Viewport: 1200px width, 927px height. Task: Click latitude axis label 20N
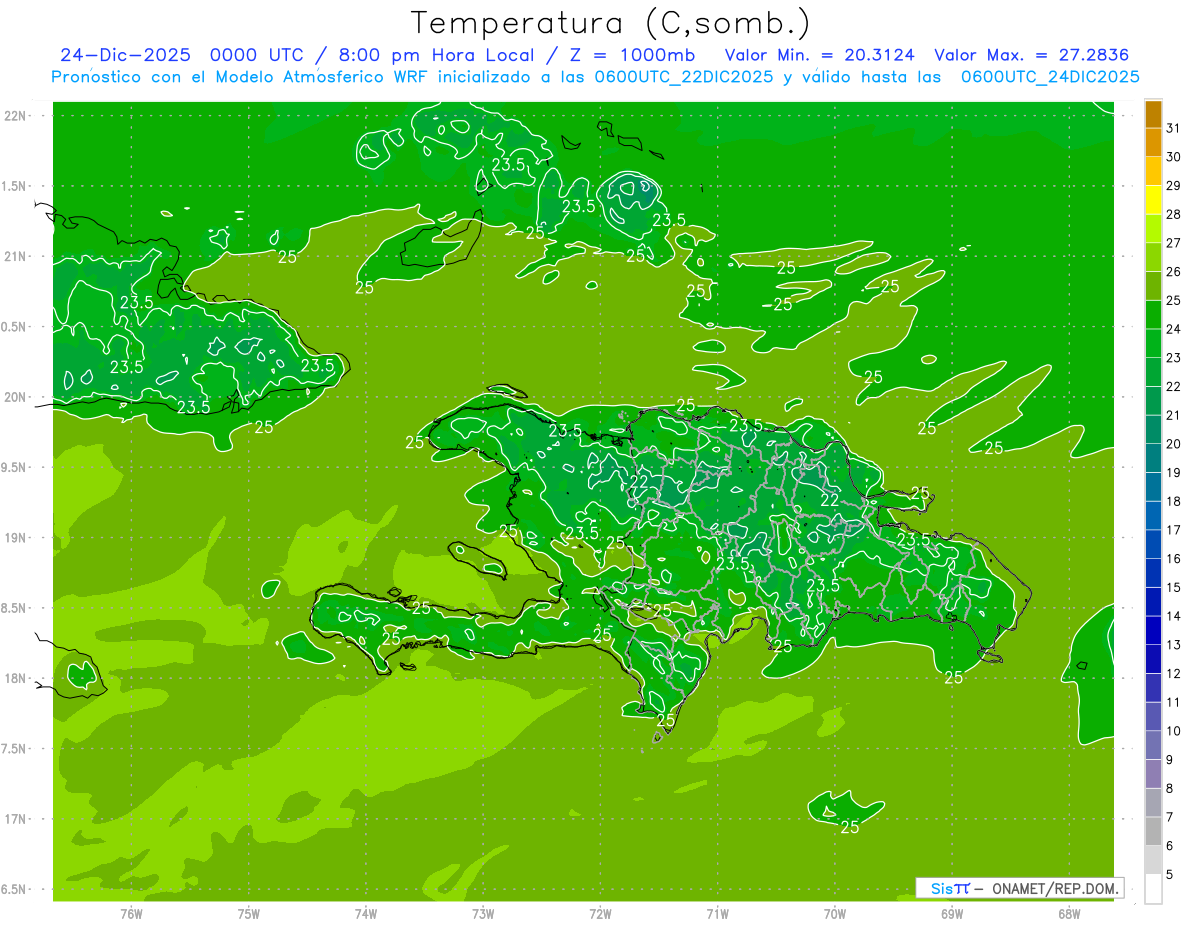pyautogui.click(x=16, y=397)
